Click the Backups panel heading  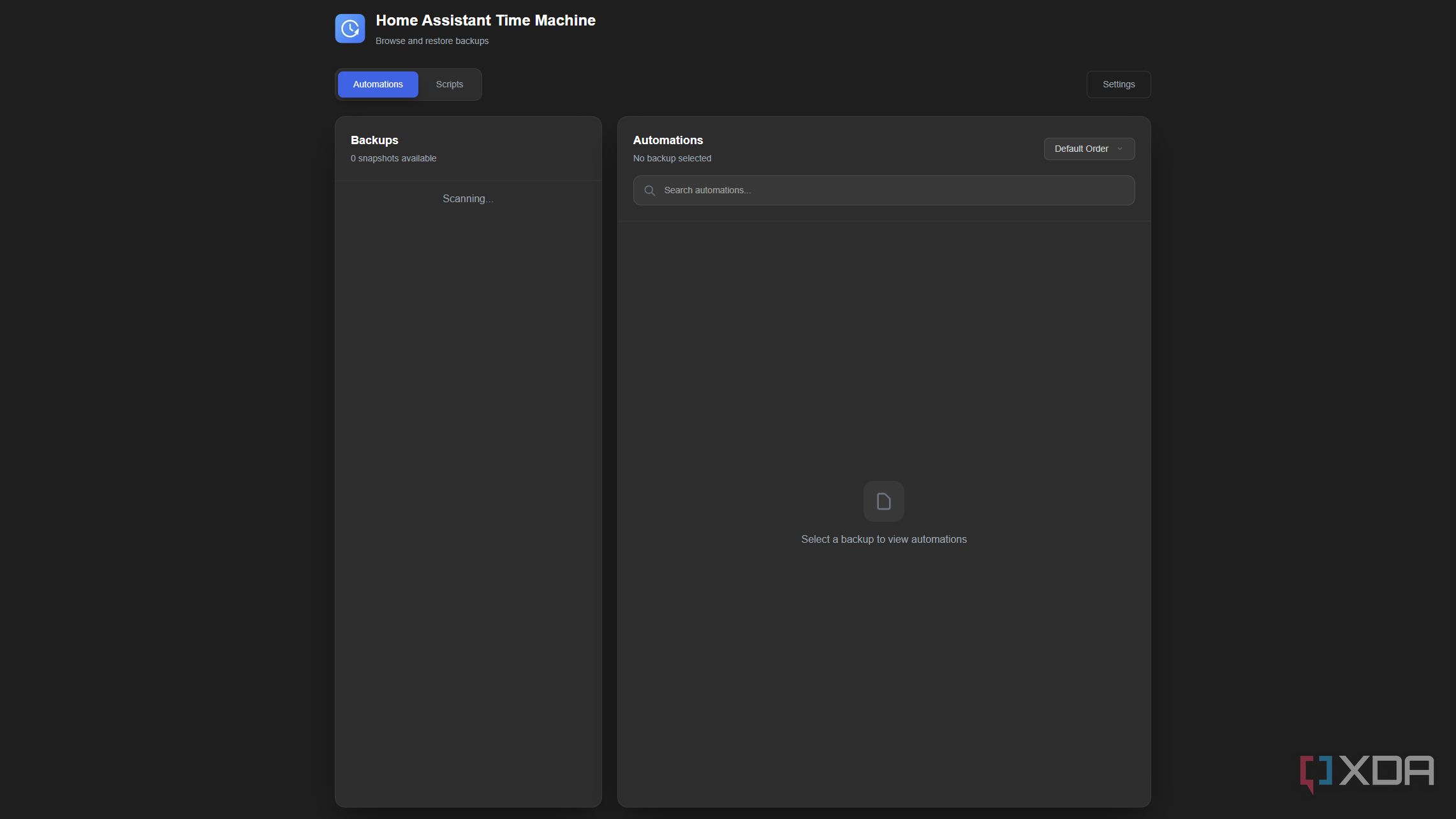374,140
